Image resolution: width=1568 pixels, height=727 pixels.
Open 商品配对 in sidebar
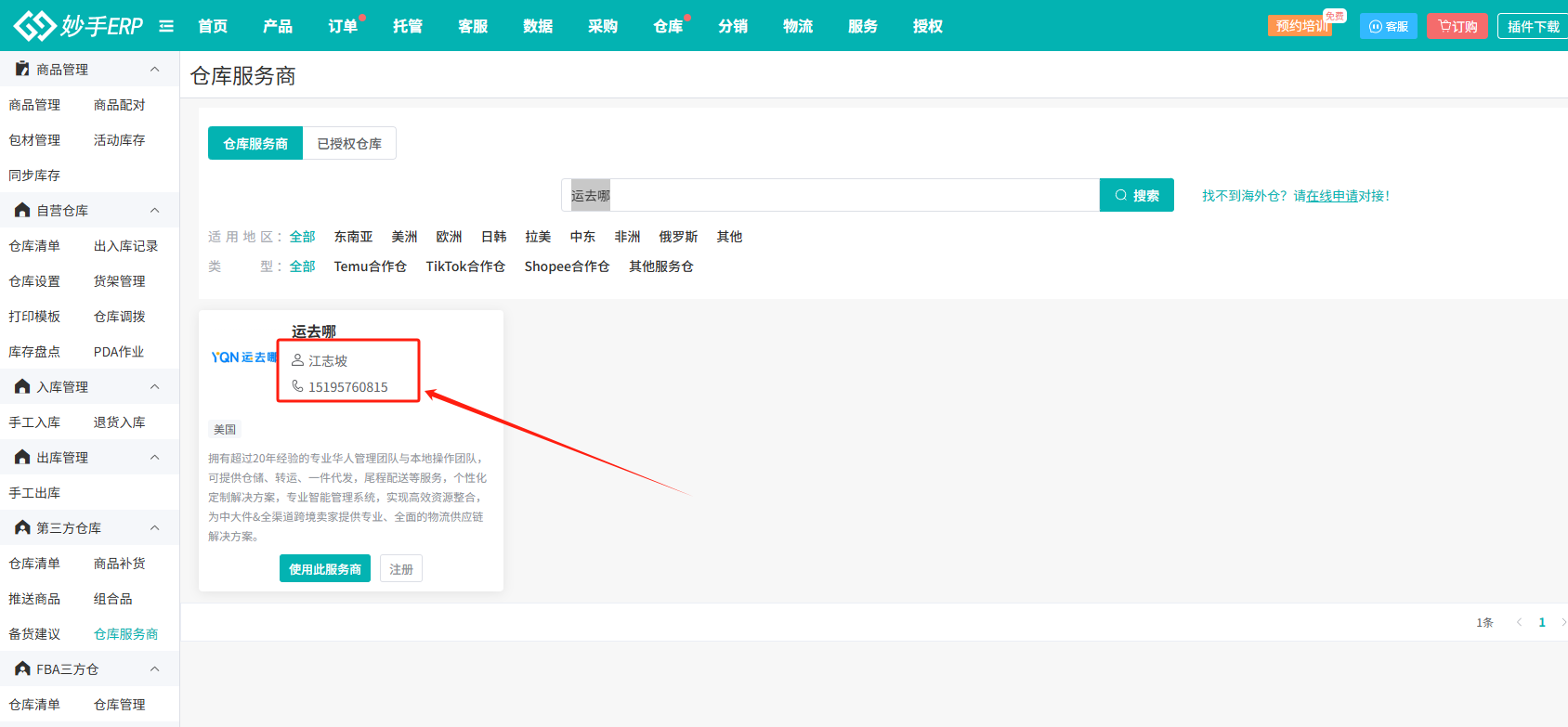[x=120, y=105]
